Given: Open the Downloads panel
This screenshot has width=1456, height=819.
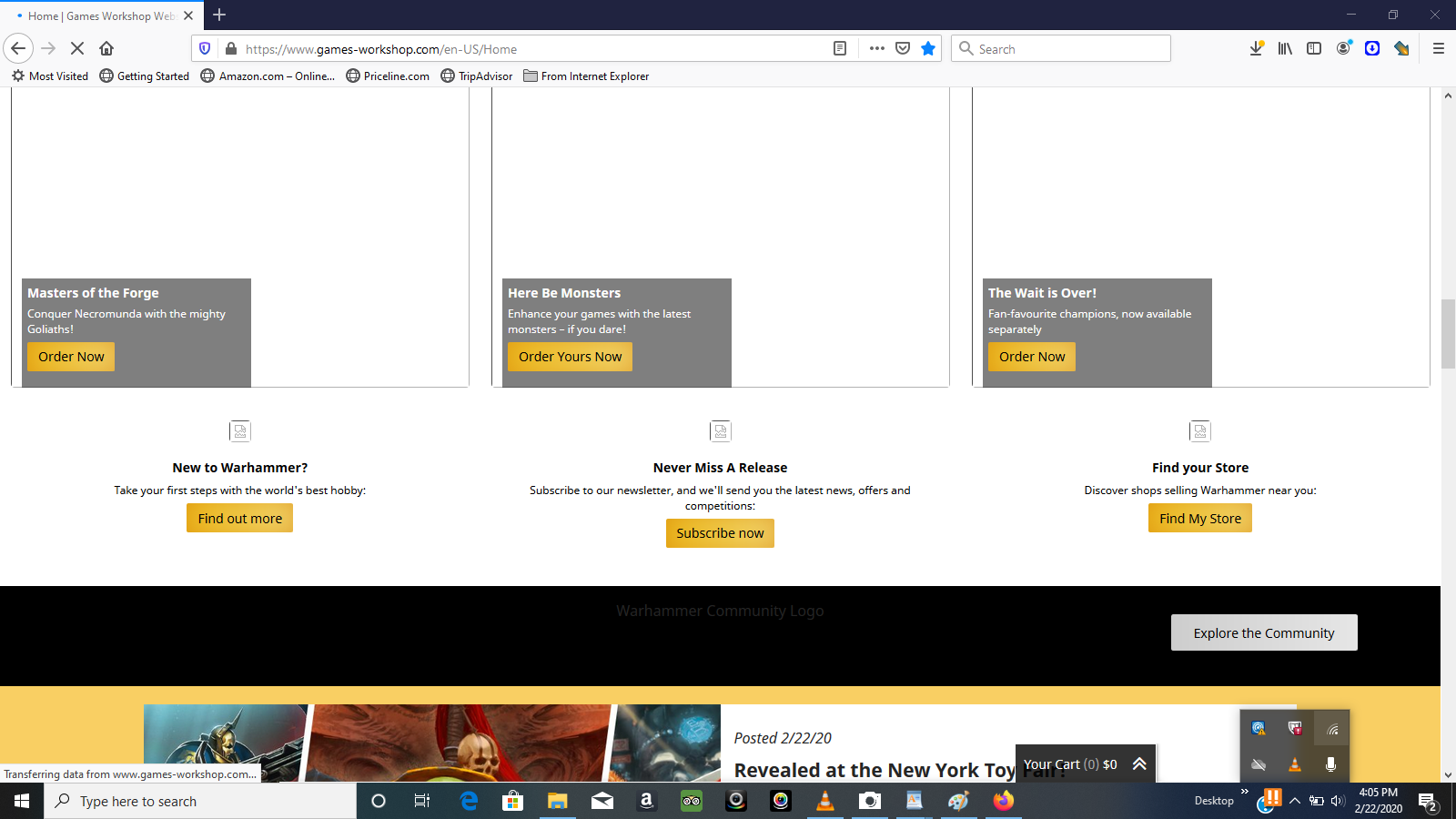Looking at the screenshot, I should [x=1256, y=48].
